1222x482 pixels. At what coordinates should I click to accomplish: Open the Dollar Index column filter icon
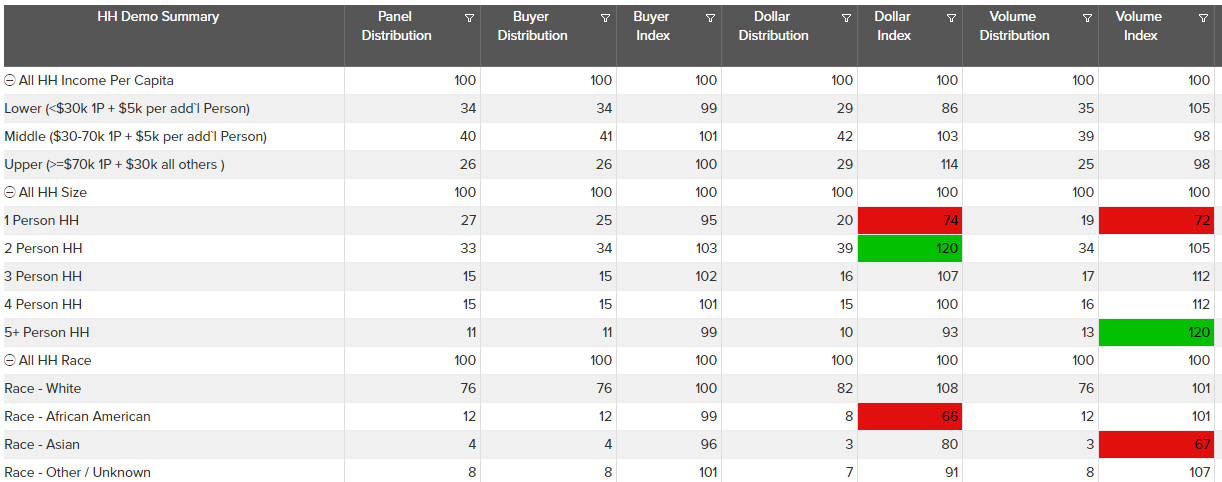pyautogui.click(x=951, y=18)
